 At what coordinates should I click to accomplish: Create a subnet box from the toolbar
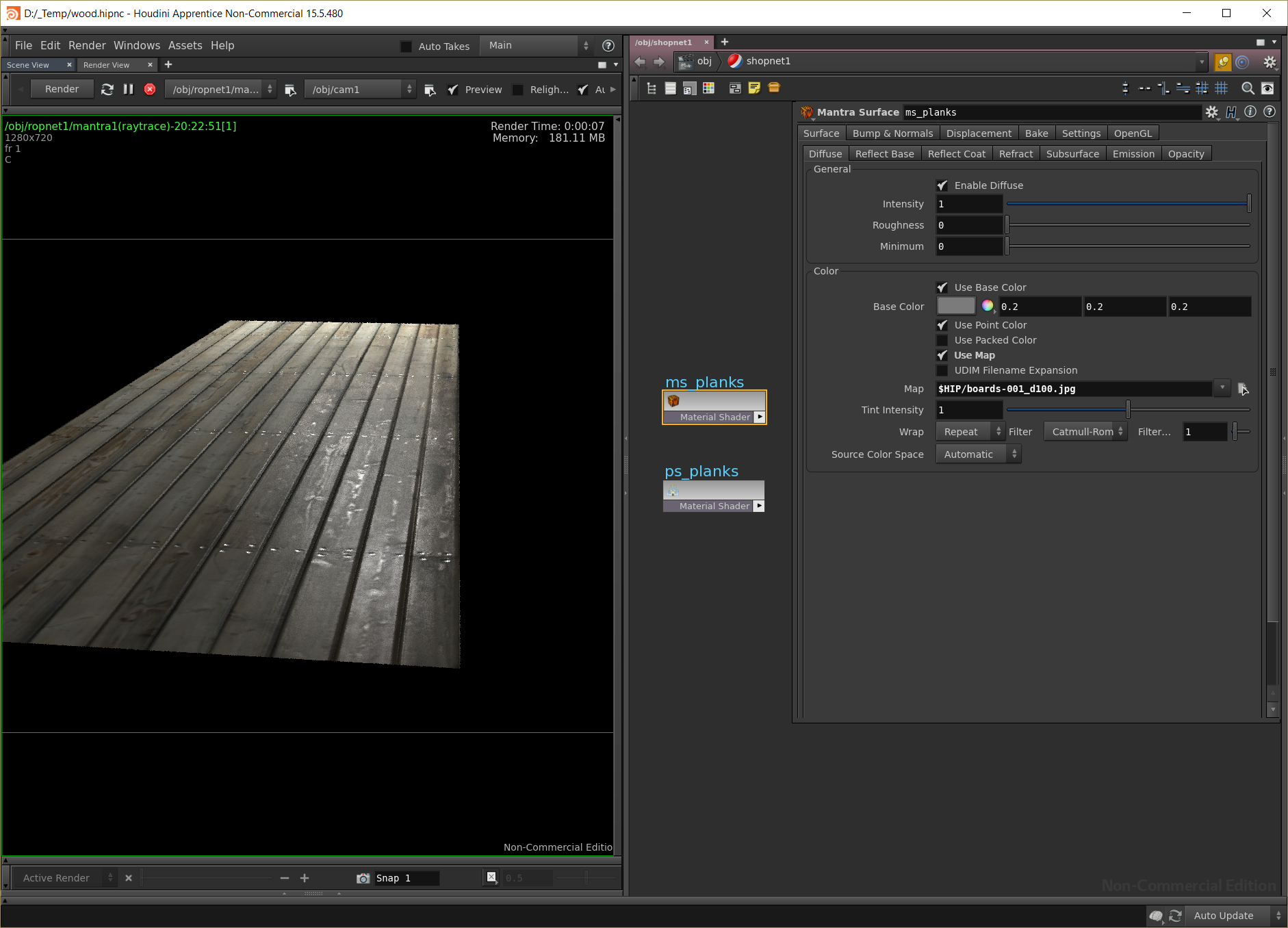point(774,88)
